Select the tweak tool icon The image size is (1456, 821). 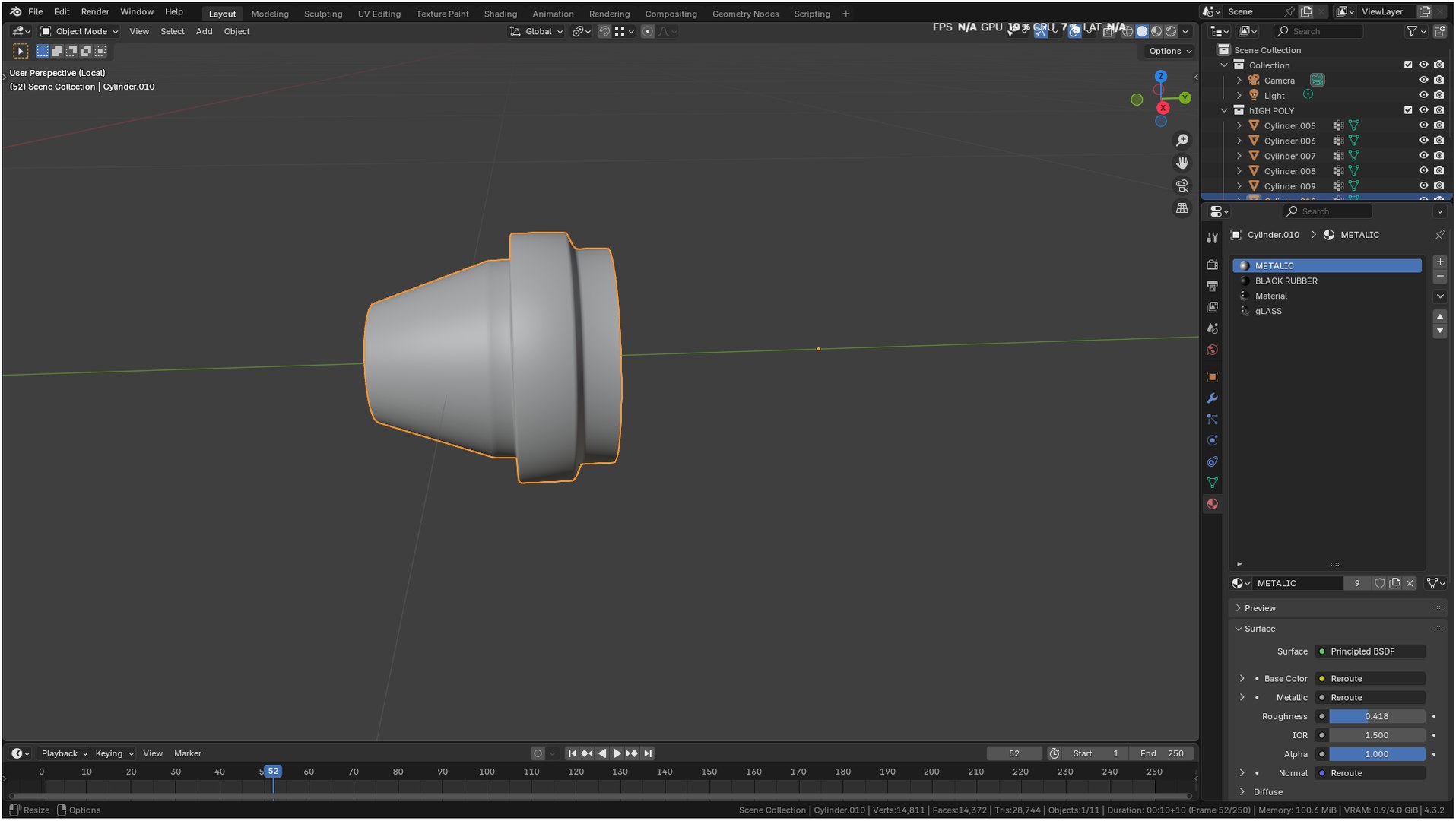pyautogui.click(x=21, y=51)
